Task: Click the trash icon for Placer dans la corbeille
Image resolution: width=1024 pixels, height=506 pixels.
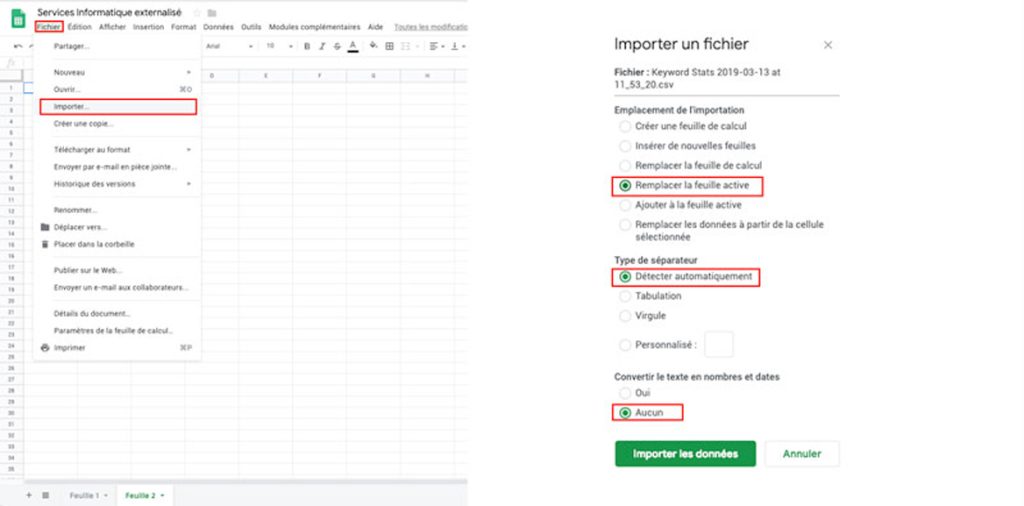Action: tap(45, 244)
